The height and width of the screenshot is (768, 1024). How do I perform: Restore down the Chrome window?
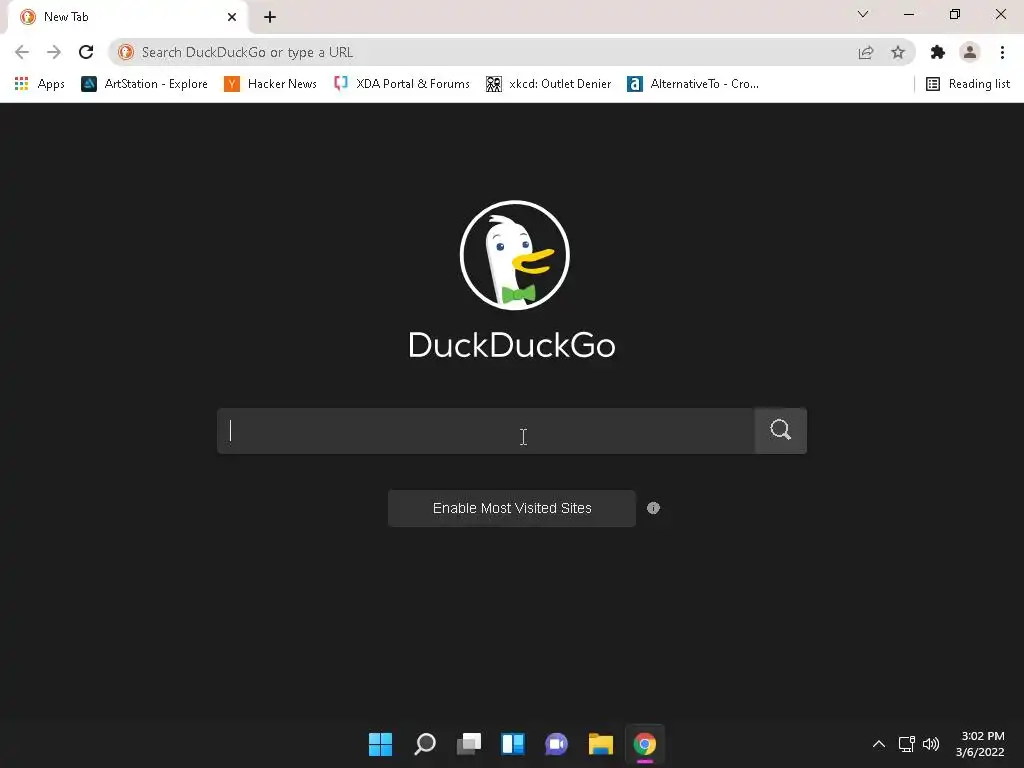(955, 14)
